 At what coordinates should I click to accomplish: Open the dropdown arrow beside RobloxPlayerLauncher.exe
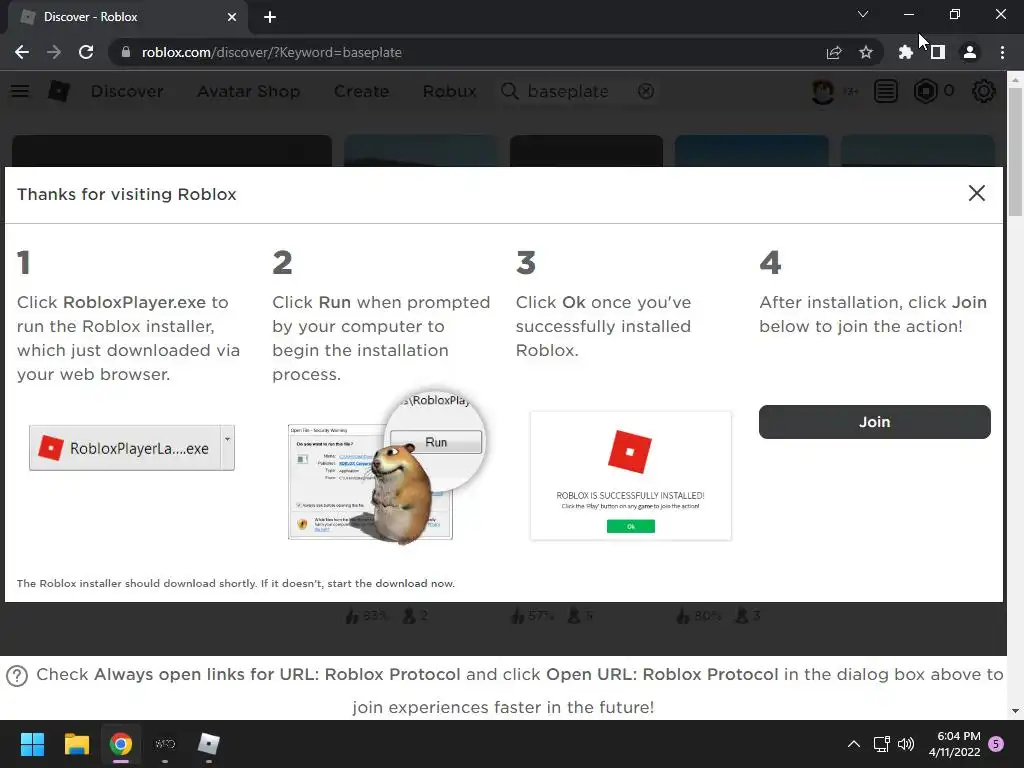(x=227, y=448)
